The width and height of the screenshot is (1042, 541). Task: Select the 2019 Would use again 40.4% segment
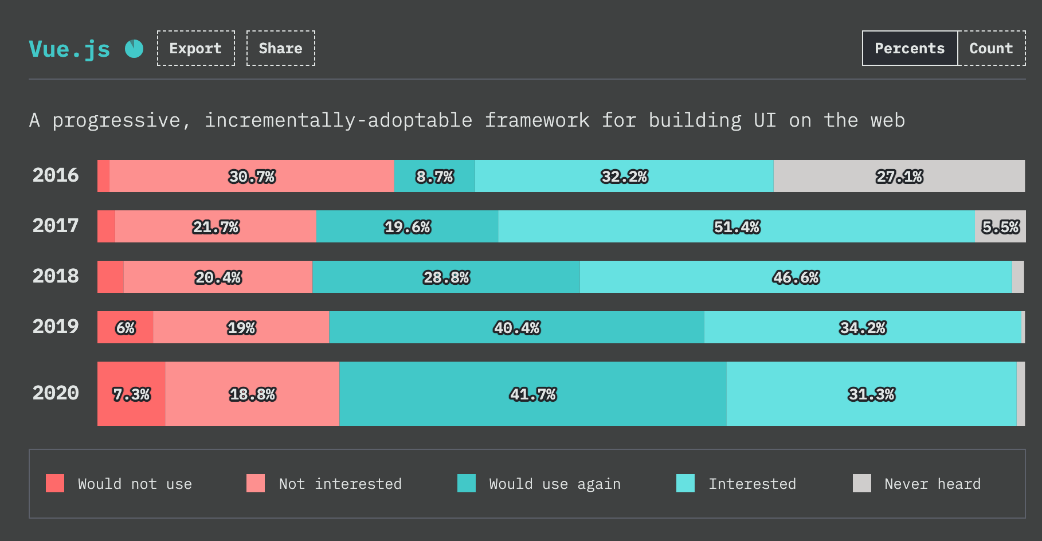coord(516,327)
